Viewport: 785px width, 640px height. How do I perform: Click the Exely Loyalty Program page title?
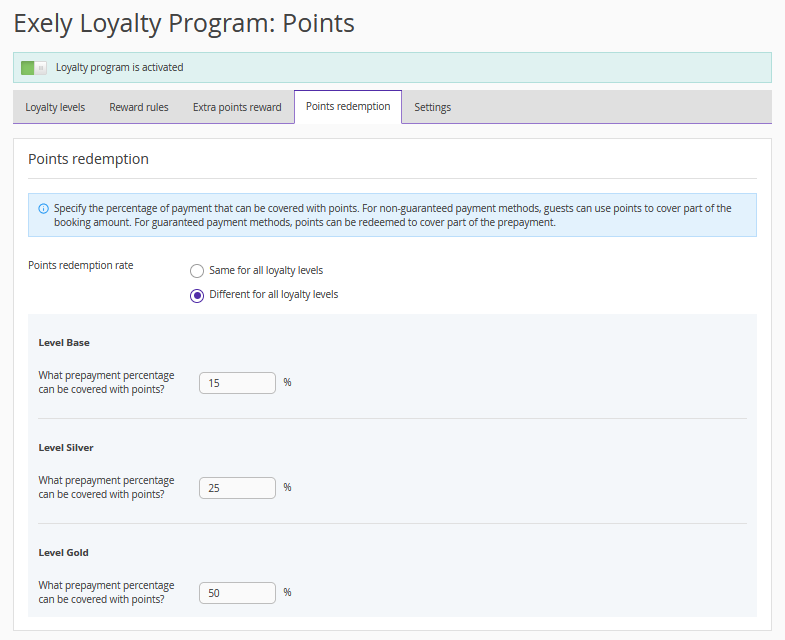tap(184, 22)
